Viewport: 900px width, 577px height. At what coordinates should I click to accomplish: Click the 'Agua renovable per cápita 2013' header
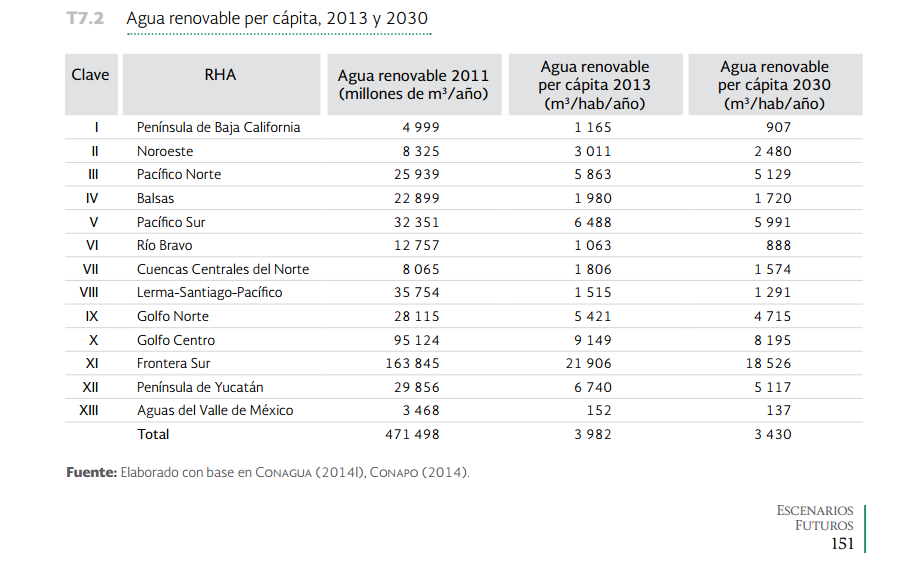(x=595, y=85)
